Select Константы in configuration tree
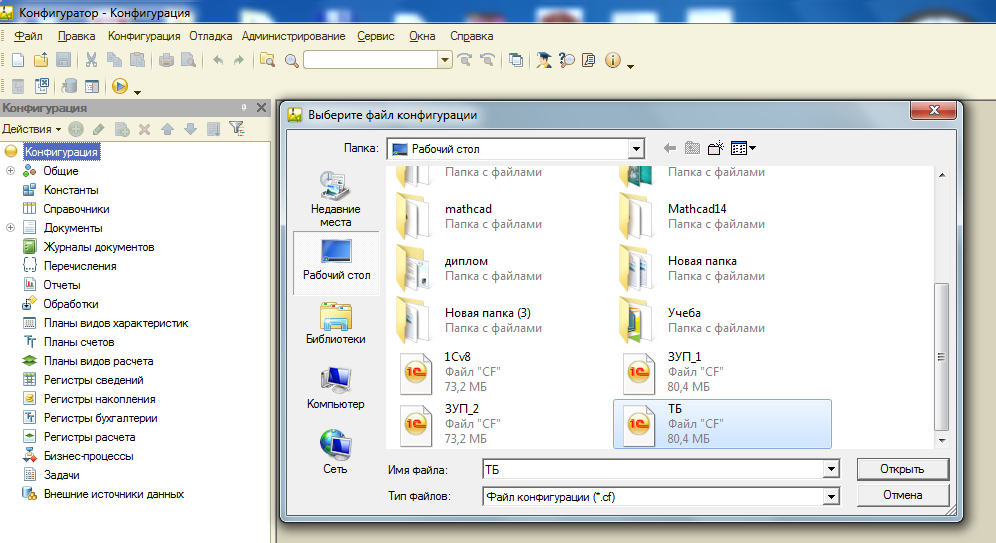The width and height of the screenshot is (996, 543). coord(71,190)
